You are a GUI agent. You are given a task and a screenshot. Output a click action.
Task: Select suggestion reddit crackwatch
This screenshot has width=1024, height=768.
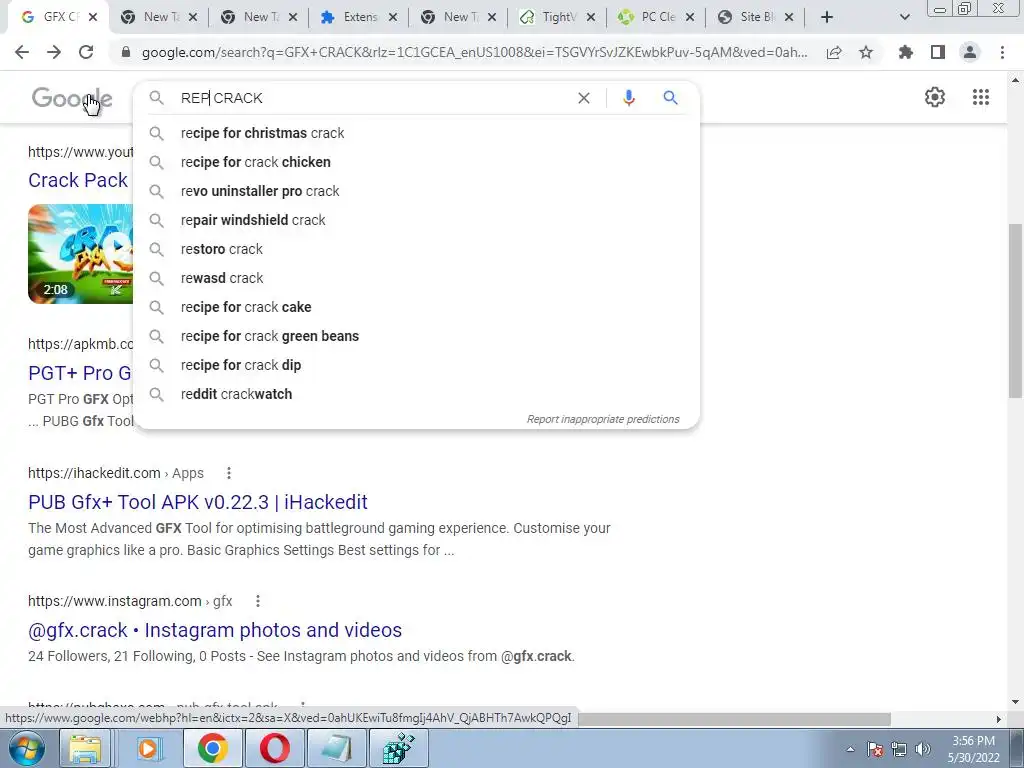[417, 394]
